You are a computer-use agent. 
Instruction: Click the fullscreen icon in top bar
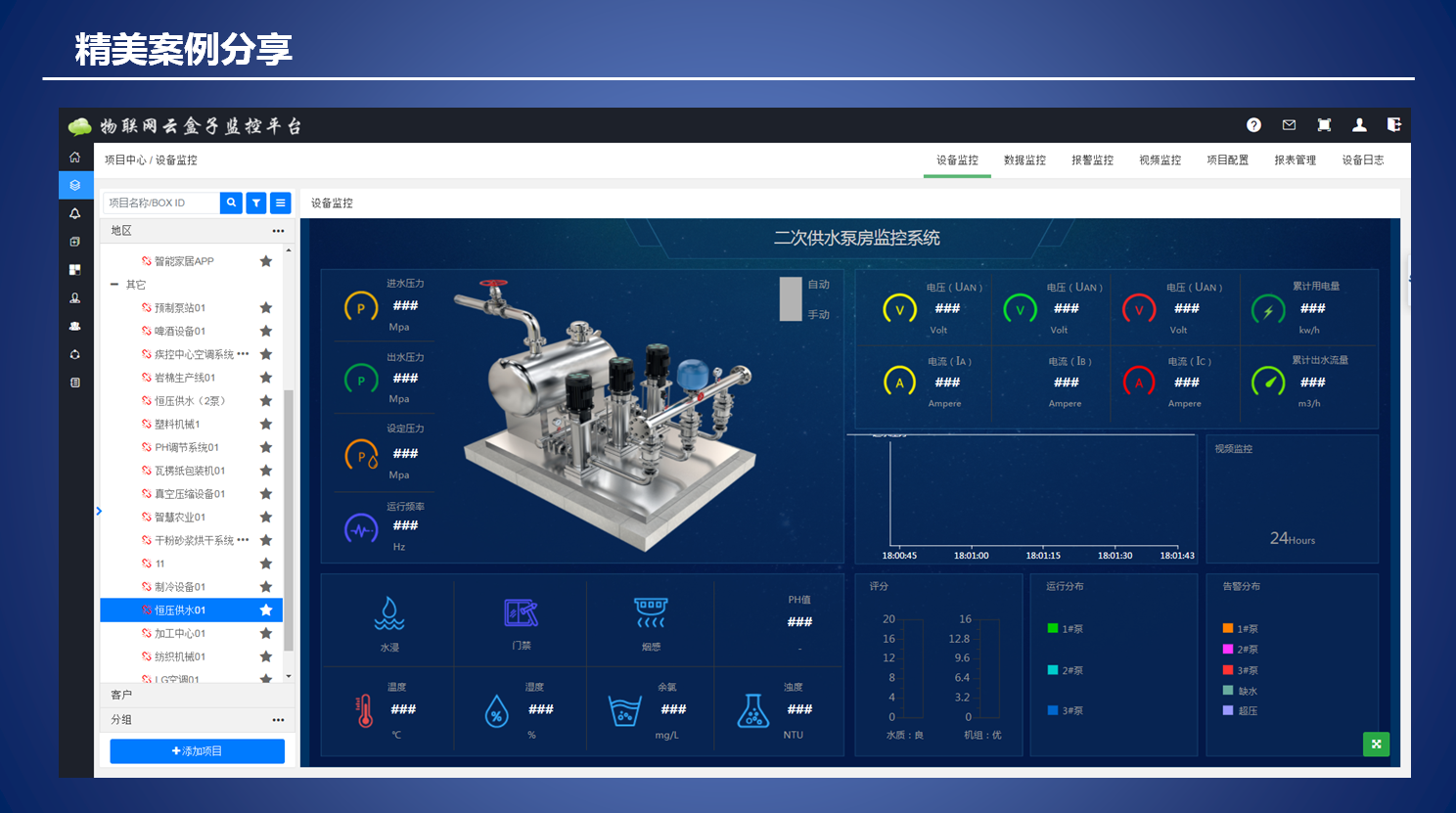pyautogui.click(x=1324, y=125)
